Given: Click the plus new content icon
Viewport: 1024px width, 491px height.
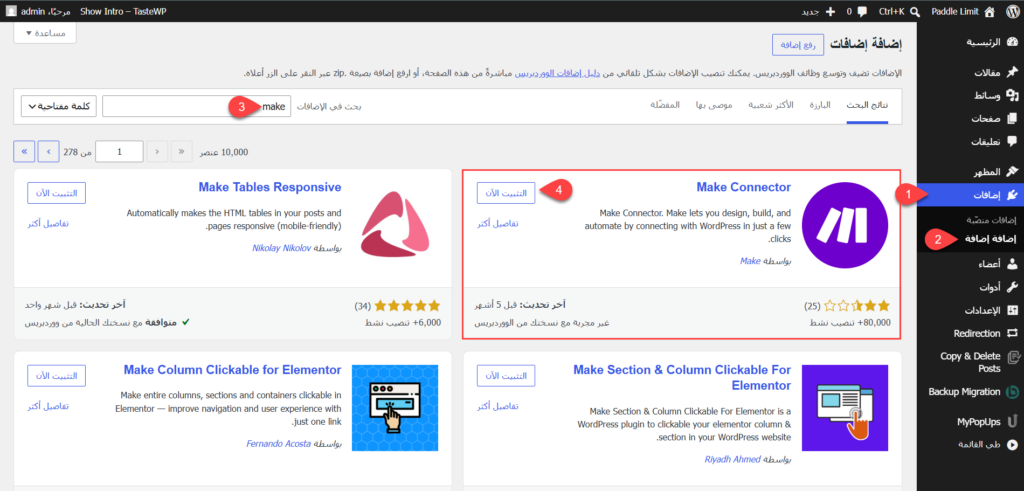Looking at the screenshot, I should tap(831, 11).
